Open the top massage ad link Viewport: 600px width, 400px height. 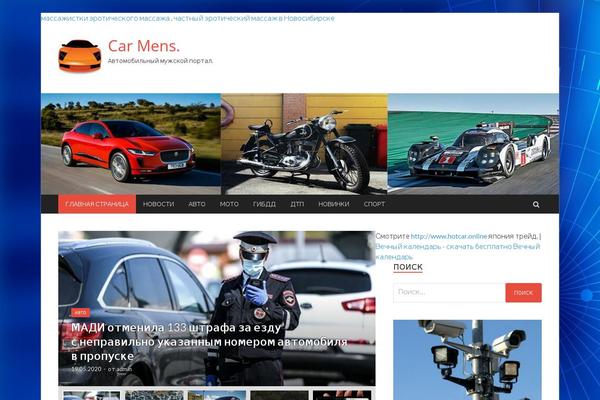(188, 18)
